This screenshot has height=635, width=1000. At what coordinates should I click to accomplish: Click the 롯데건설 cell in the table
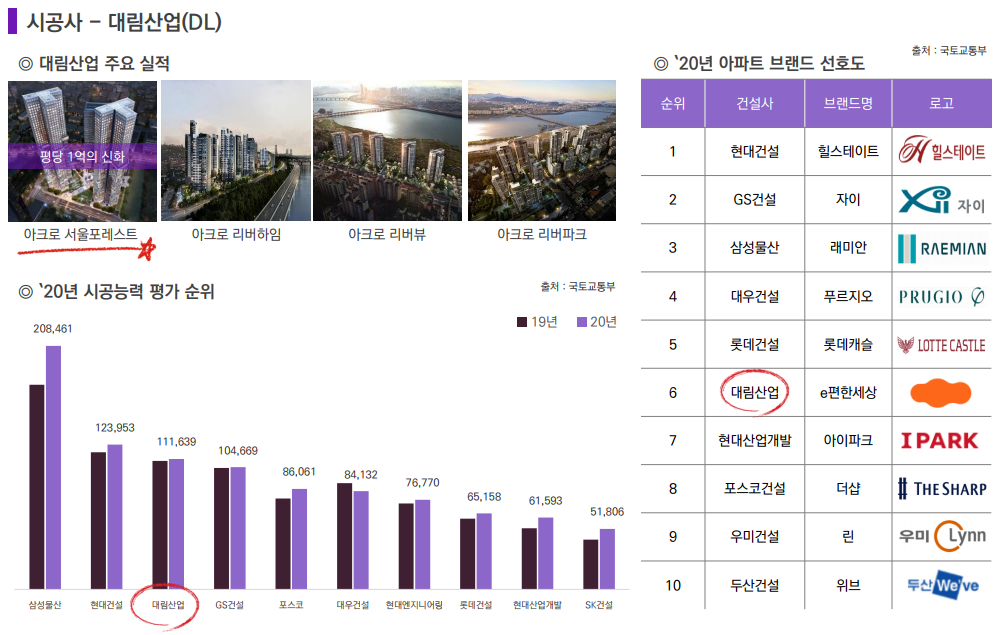pos(754,345)
